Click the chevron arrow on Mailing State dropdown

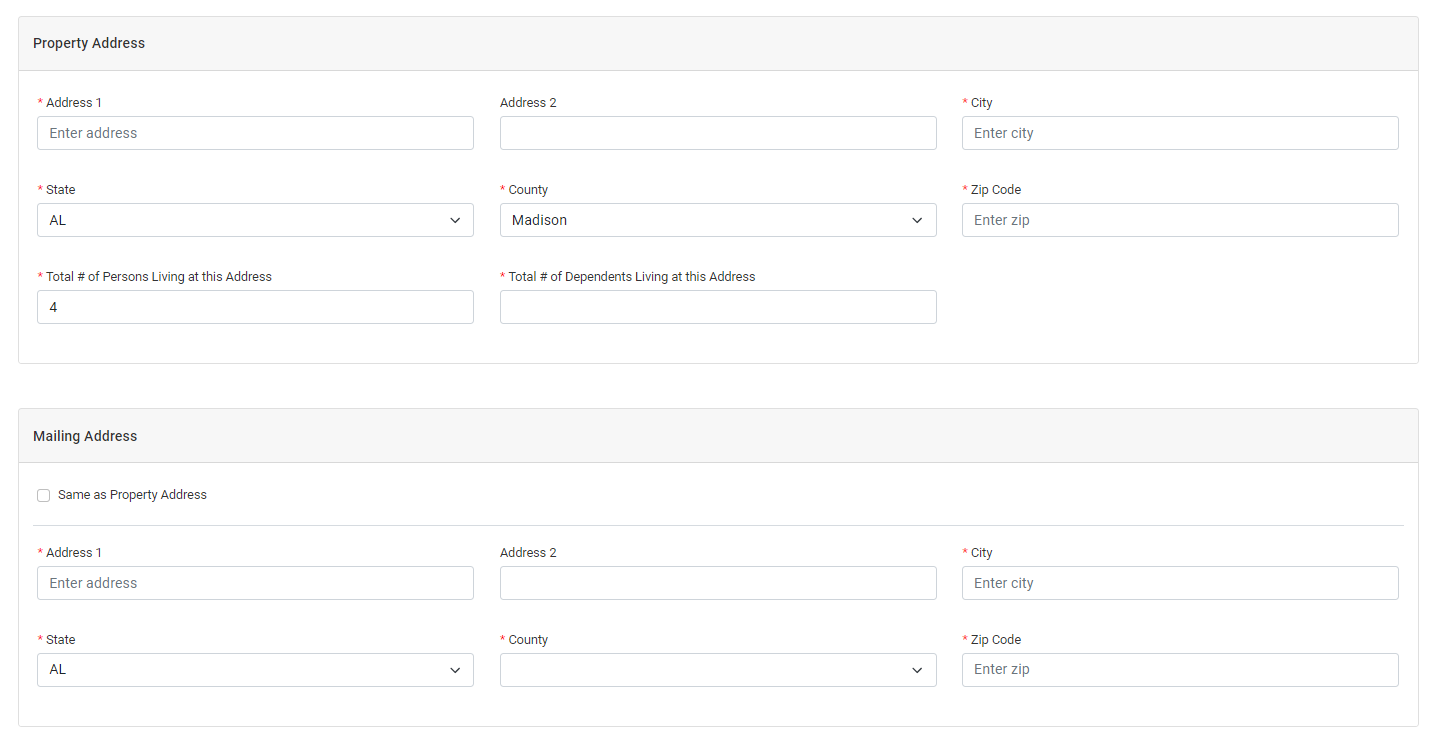[x=455, y=670]
